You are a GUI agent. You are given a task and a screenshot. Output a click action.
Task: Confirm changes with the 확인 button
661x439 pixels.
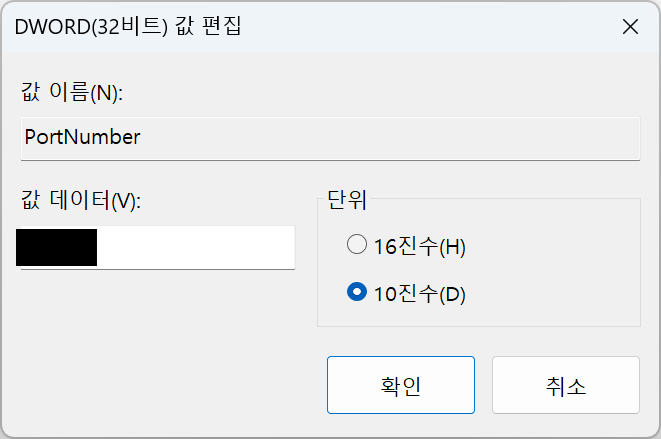[400, 385]
